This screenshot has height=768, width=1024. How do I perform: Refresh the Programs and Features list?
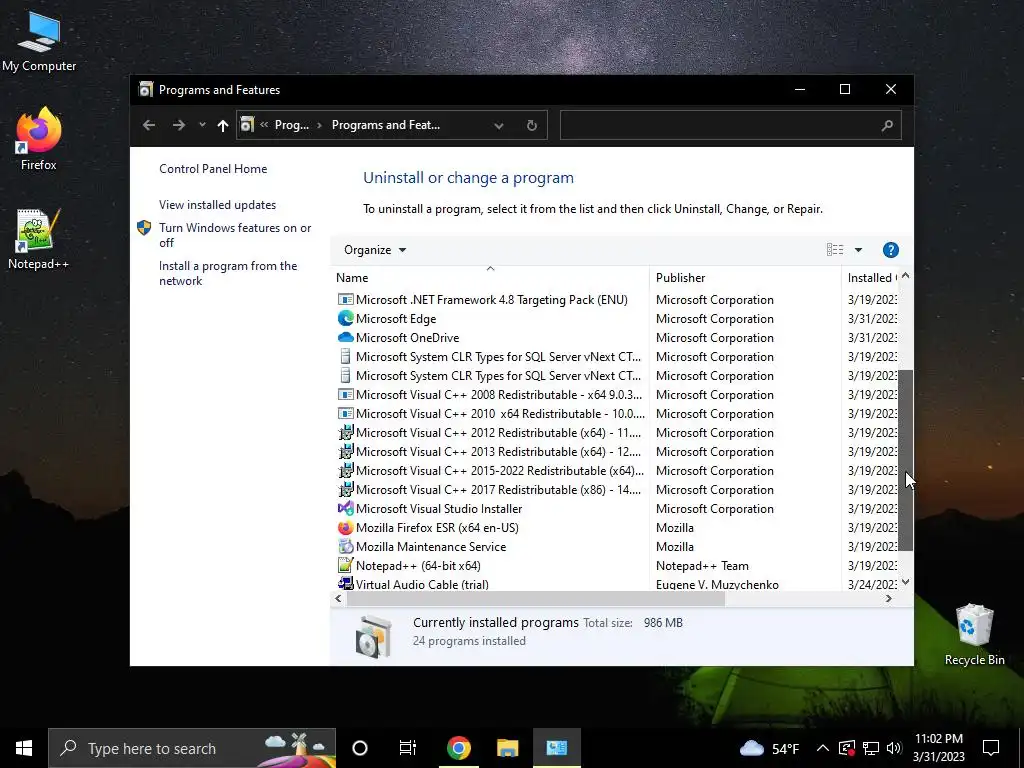532,125
